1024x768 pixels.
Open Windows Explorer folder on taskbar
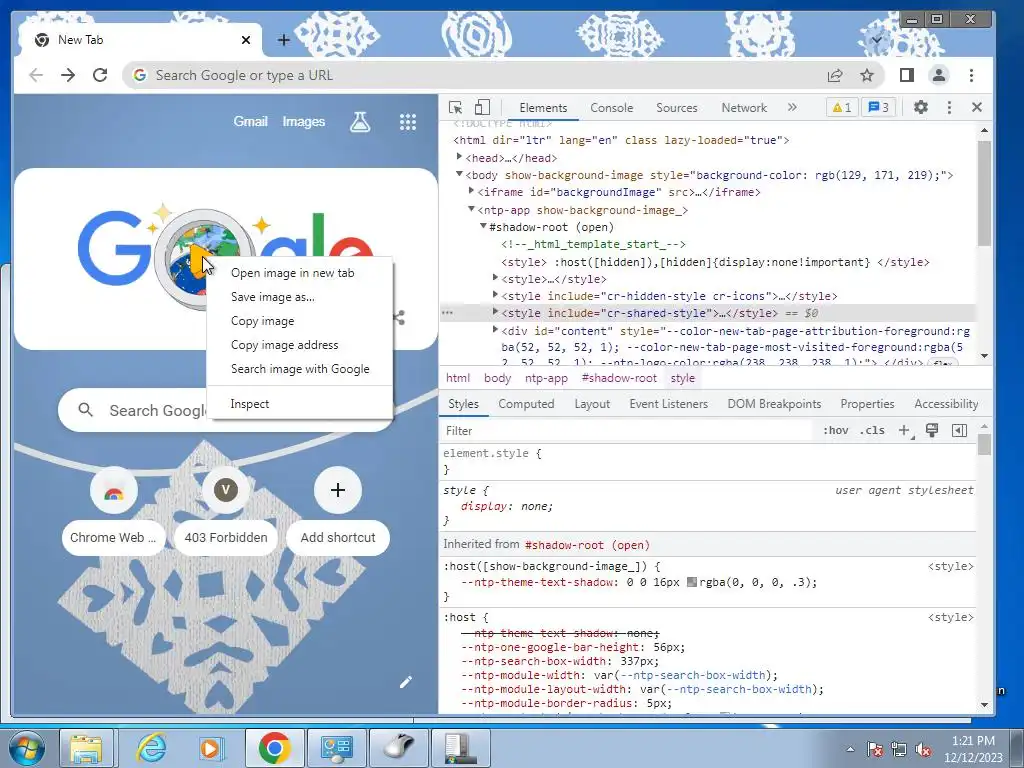click(x=86, y=748)
